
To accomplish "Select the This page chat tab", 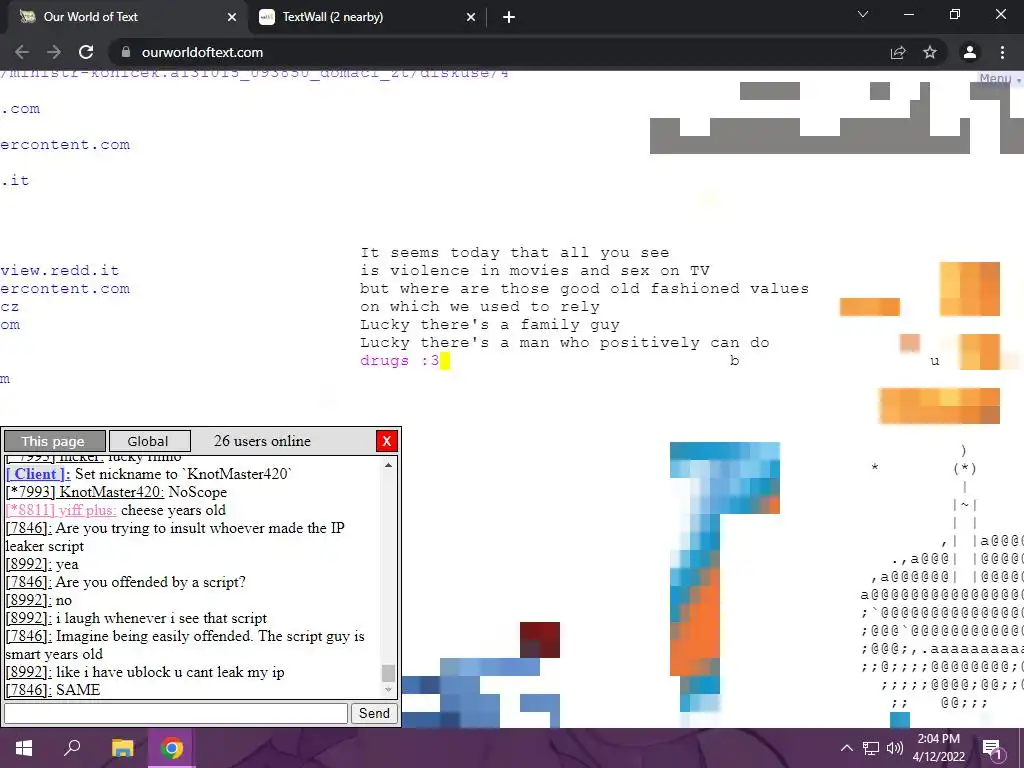I will pos(54,441).
